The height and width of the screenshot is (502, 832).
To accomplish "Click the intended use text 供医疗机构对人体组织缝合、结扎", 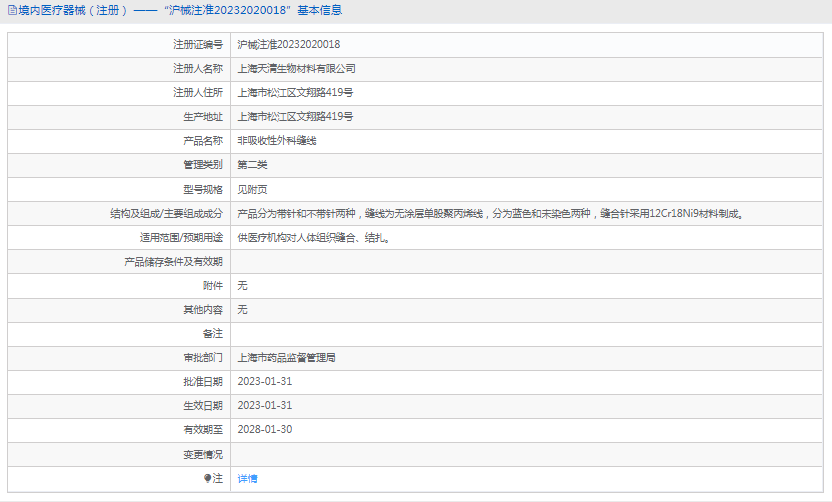I will (x=314, y=238).
